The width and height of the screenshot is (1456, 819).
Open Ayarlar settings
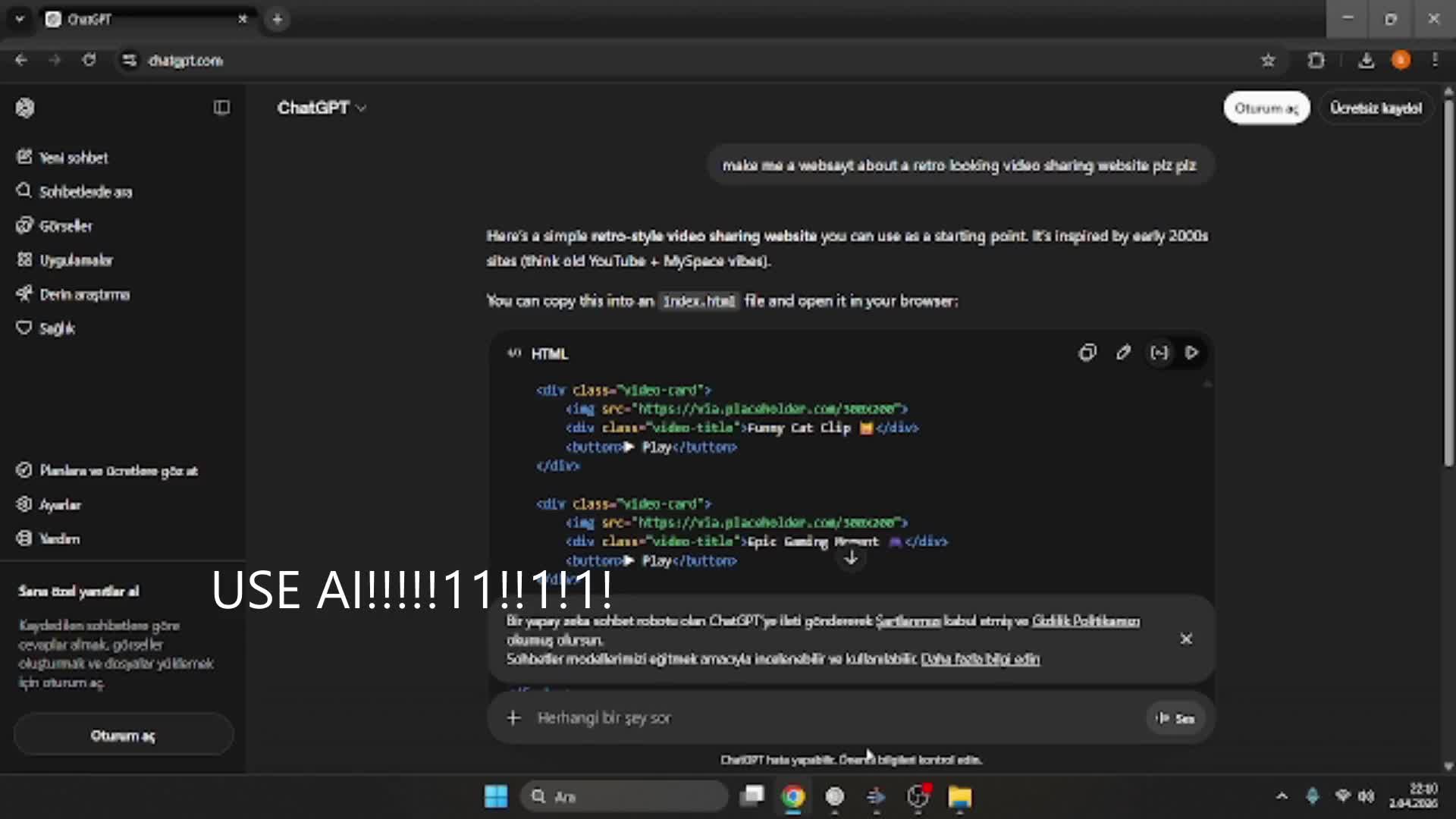pos(59,505)
